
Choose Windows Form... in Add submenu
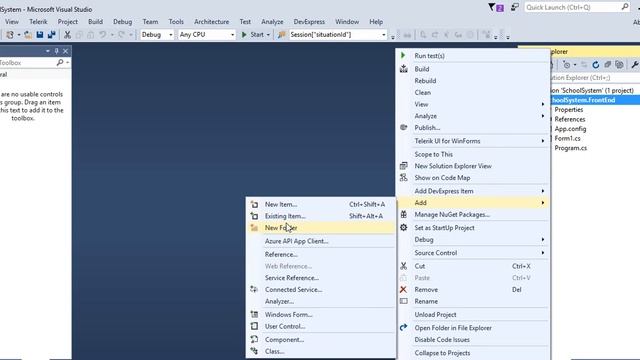321,315
